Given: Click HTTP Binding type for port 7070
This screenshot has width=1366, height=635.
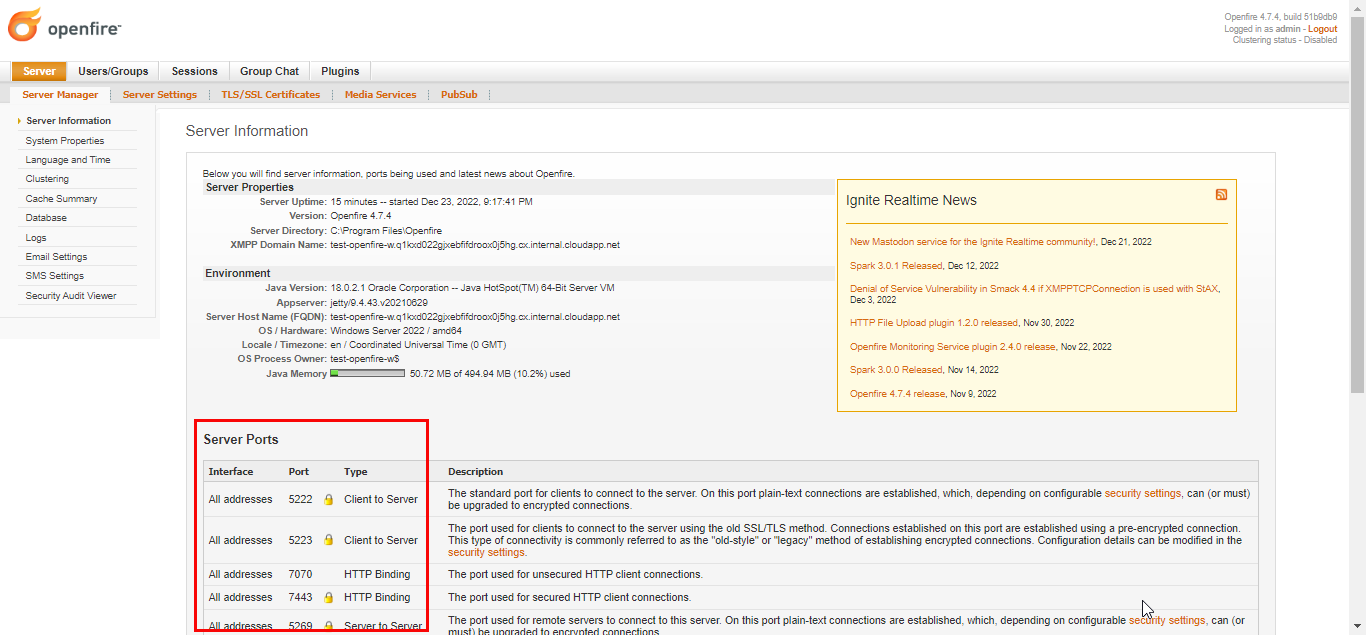Looking at the screenshot, I should [x=377, y=574].
